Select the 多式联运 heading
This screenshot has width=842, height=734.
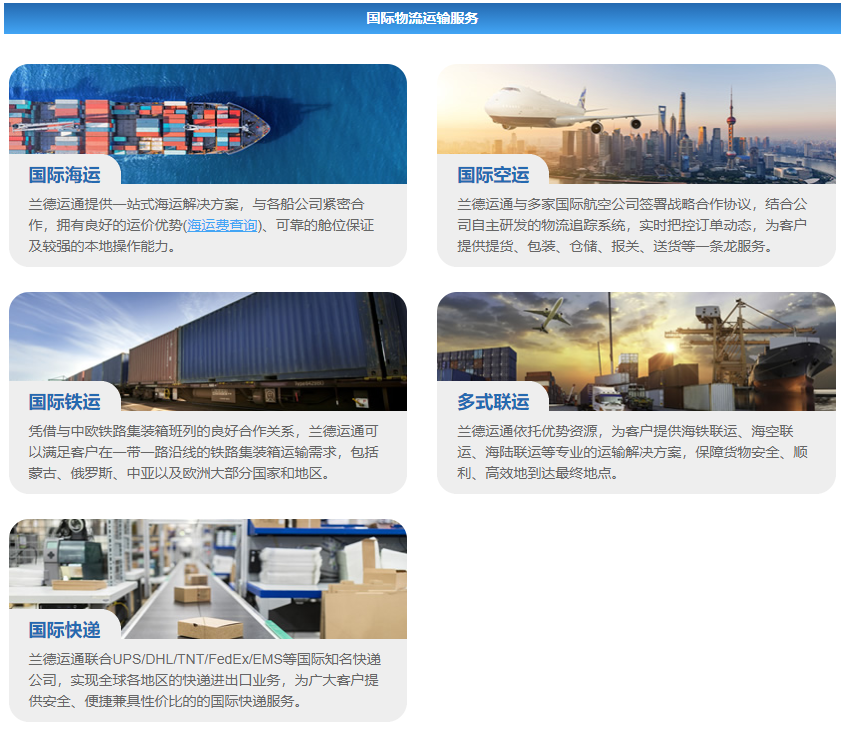[x=493, y=402]
